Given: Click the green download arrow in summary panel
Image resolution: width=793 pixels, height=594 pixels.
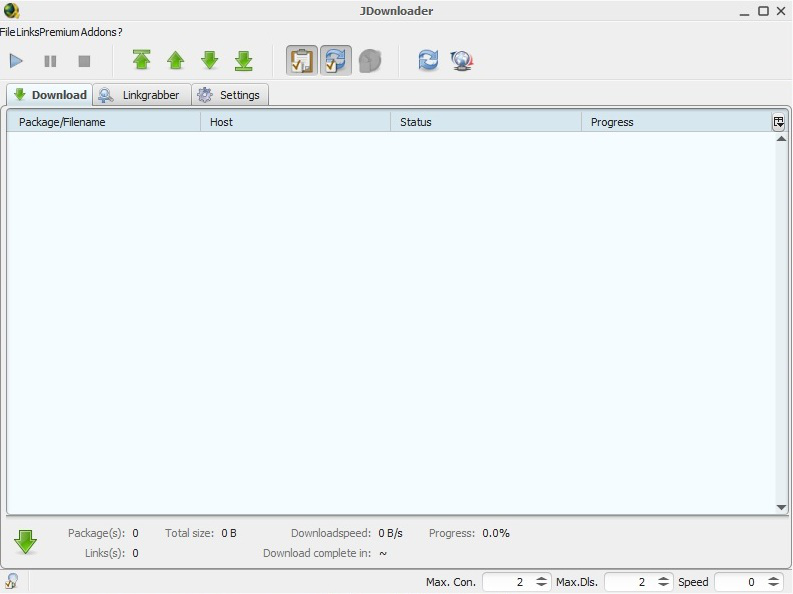Looking at the screenshot, I should [25, 542].
